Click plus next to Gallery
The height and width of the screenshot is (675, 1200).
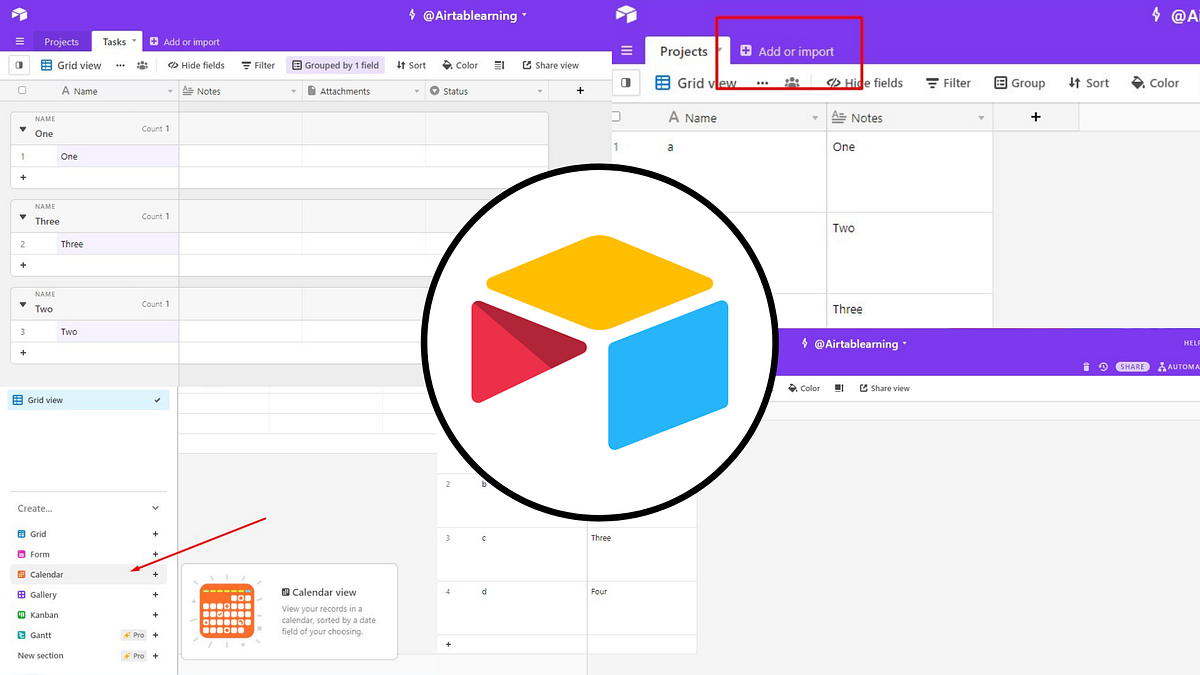(155, 595)
